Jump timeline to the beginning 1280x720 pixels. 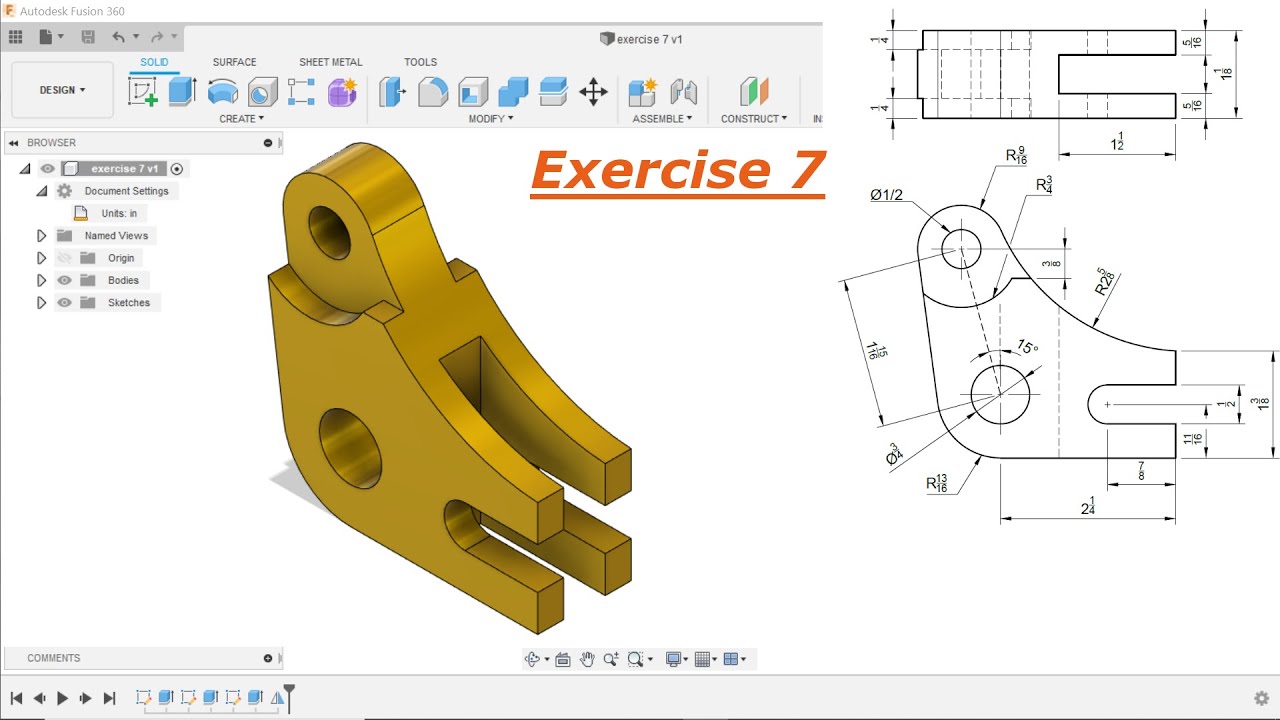(x=16, y=698)
